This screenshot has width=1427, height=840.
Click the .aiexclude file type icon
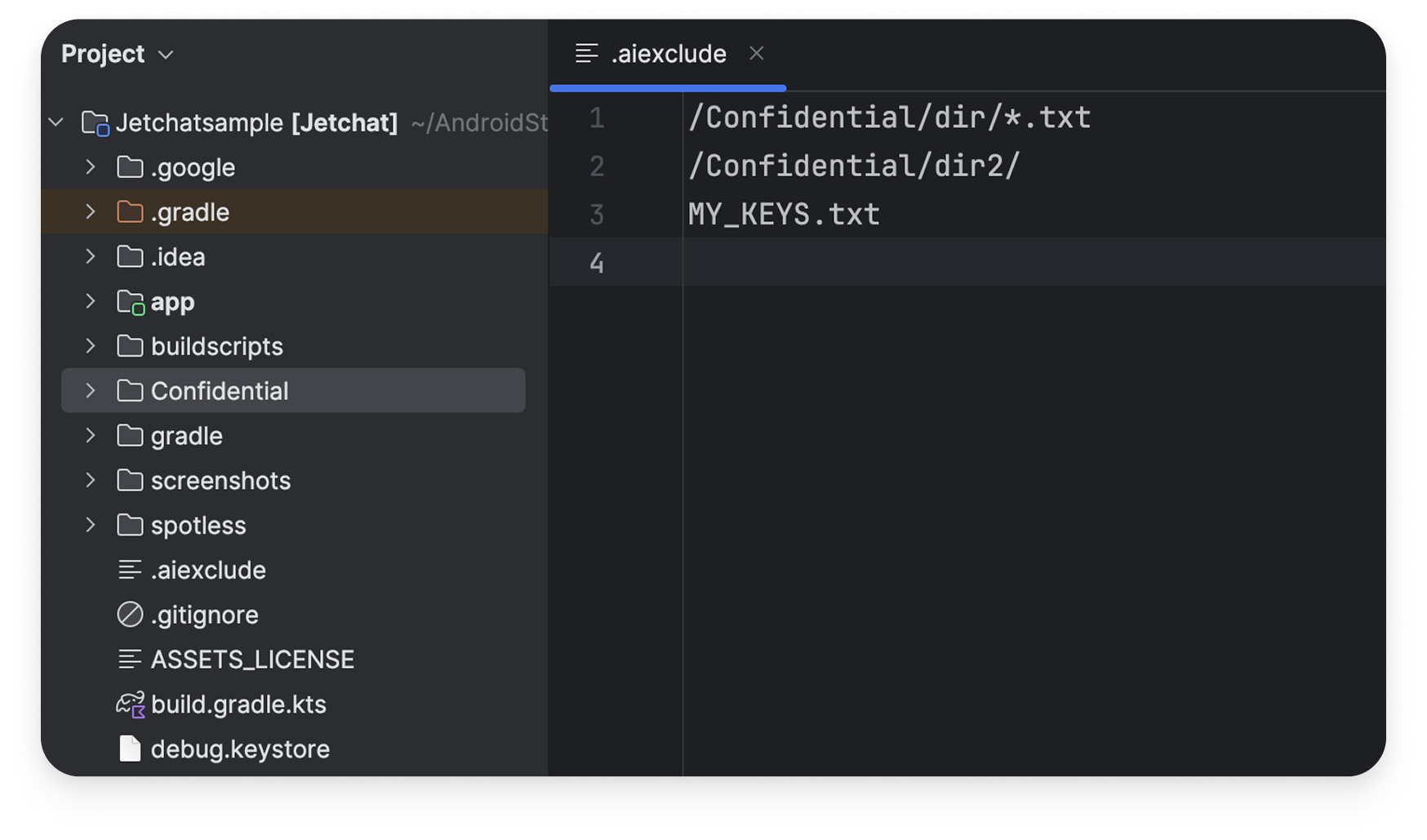tap(129, 569)
